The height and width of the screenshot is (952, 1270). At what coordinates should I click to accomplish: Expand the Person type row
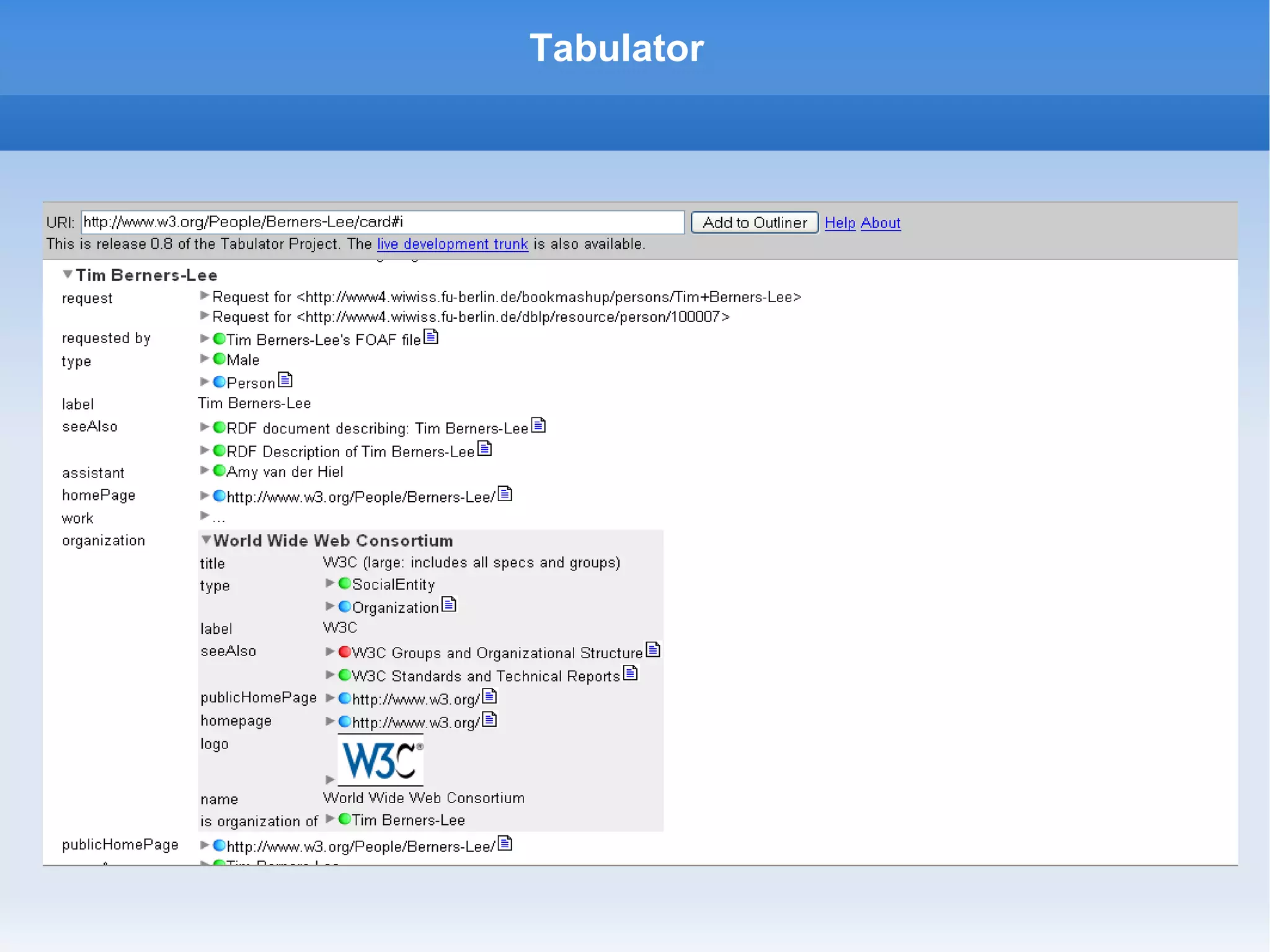click(204, 381)
